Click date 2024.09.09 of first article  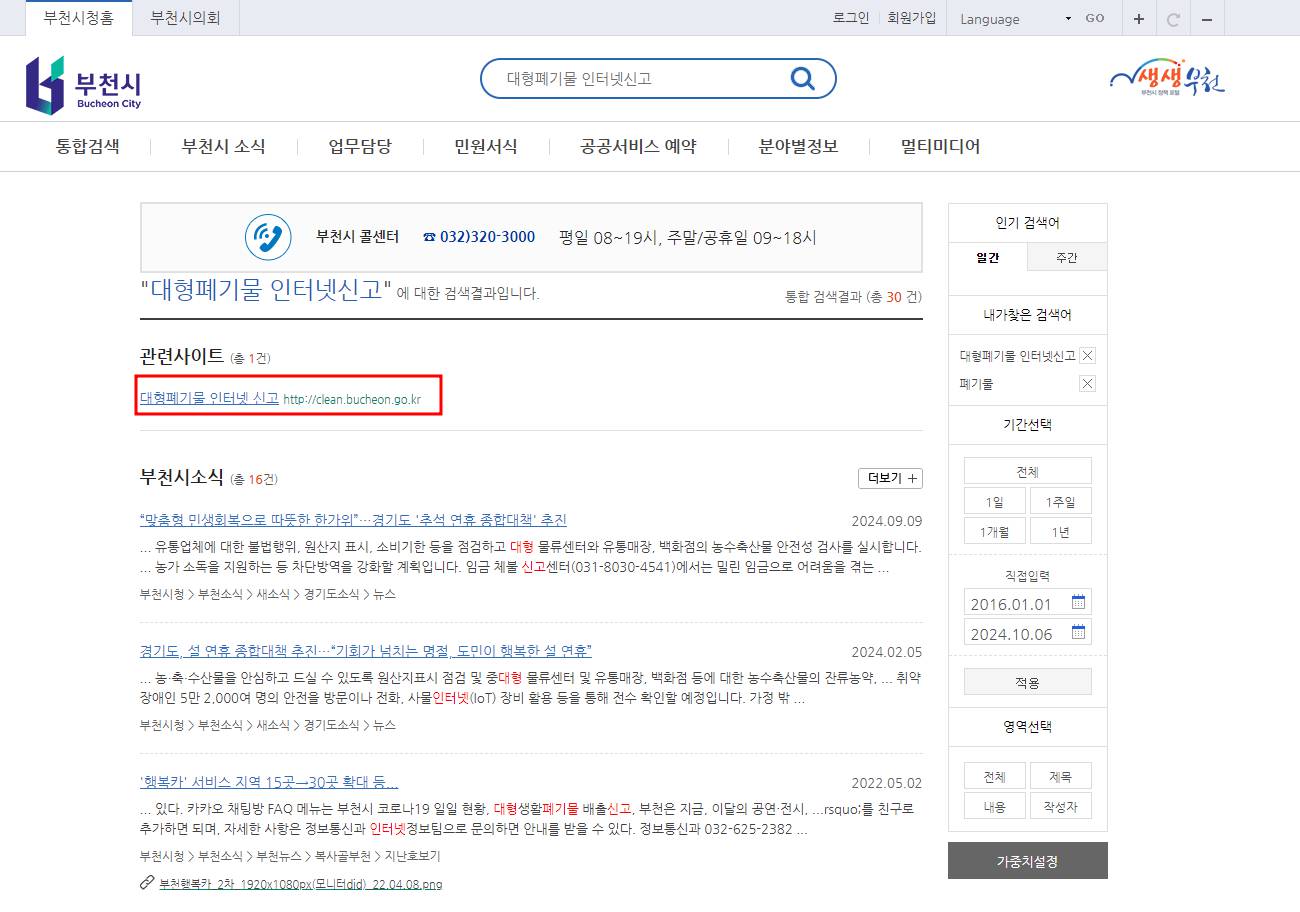tap(887, 521)
